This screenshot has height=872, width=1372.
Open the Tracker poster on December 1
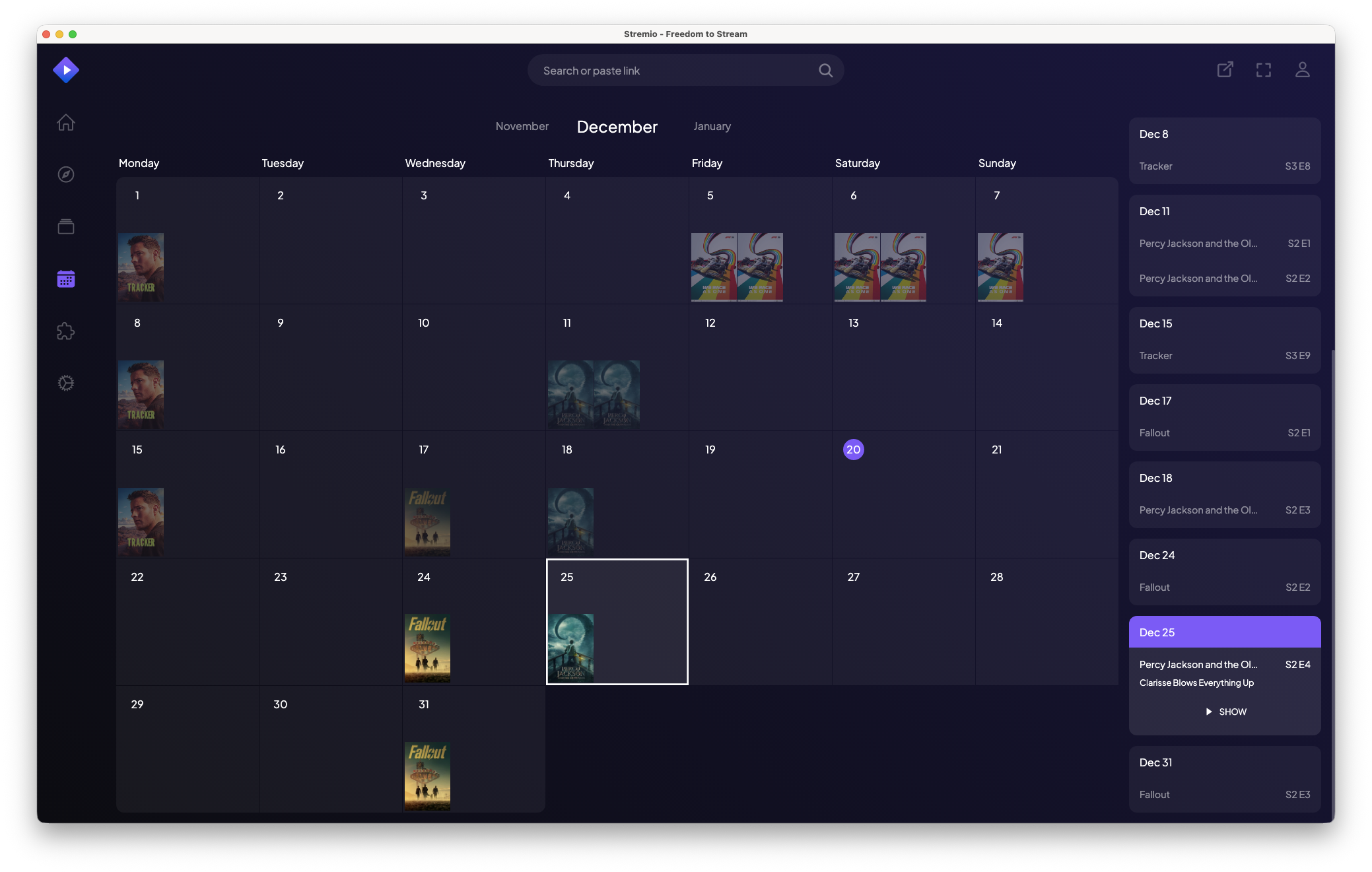(x=141, y=267)
